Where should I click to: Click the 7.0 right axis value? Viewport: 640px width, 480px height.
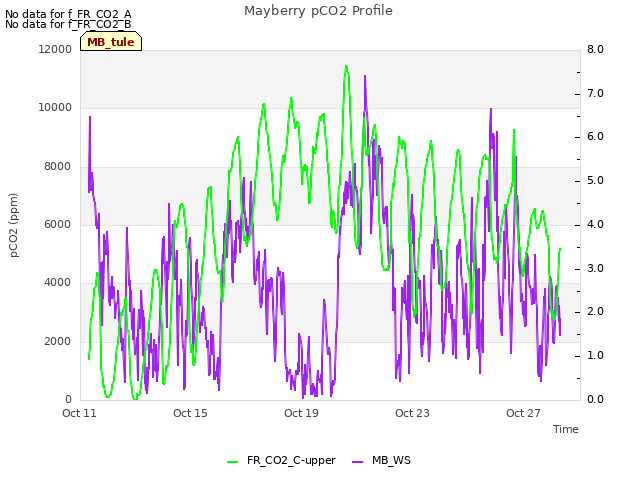pyautogui.click(x=595, y=93)
